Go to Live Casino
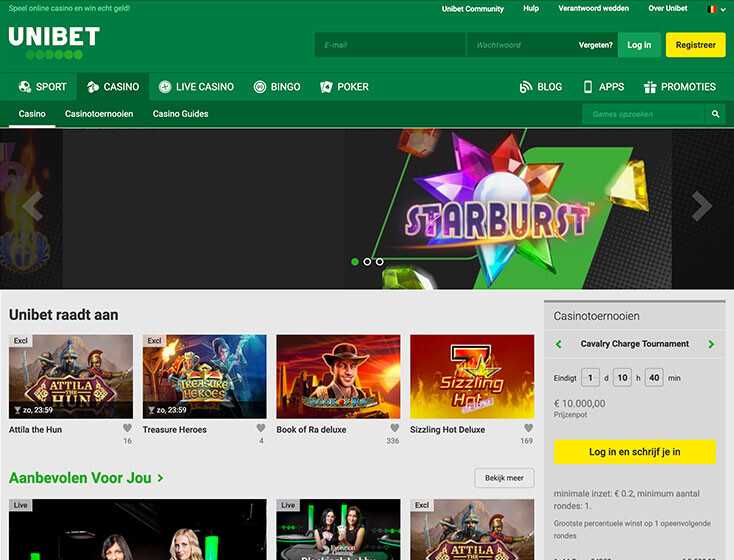This screenshot has height=560, width=734. point(196,87)
